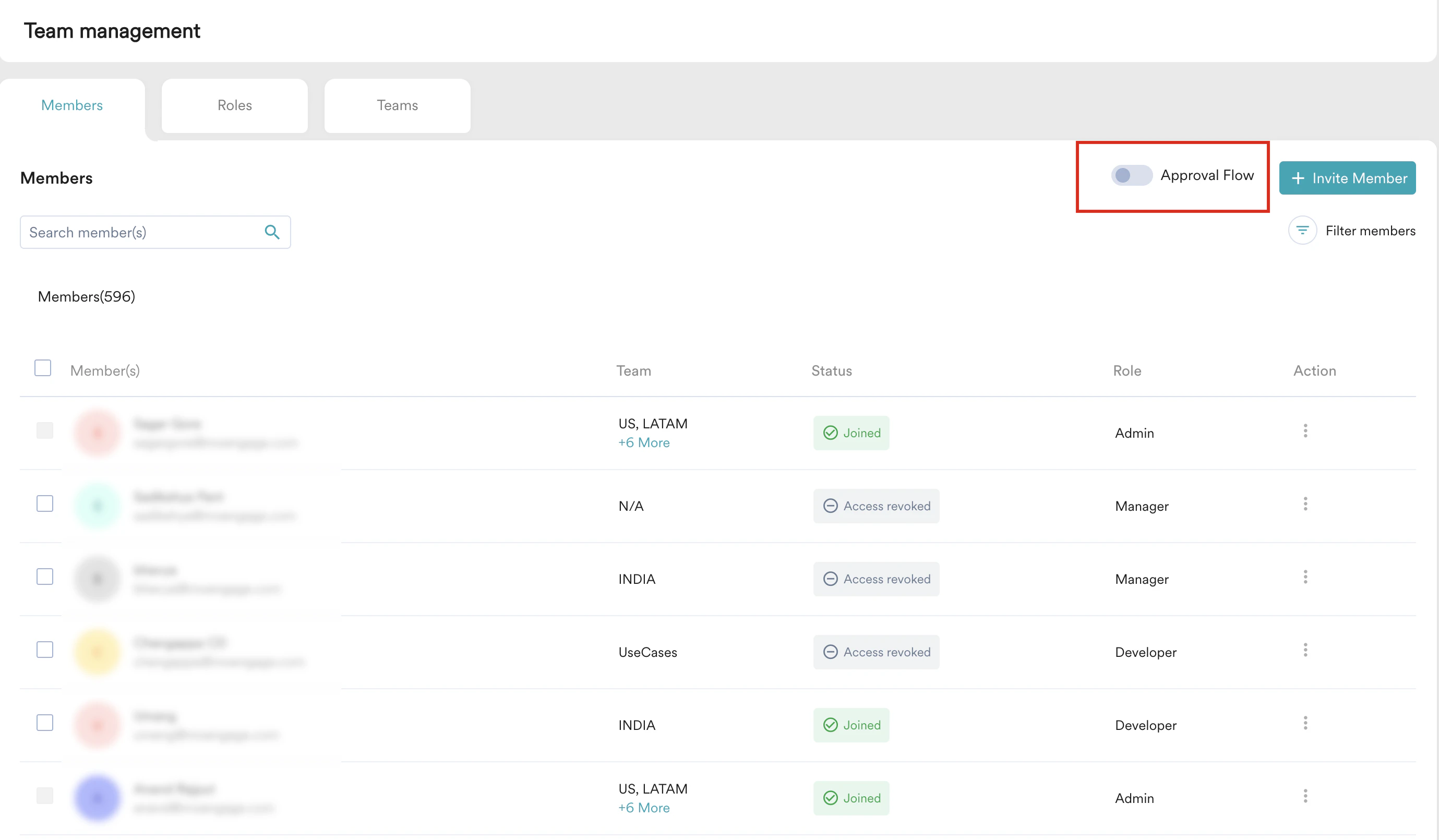Open the Teams tab
The width and height of the screenshot is (1439, 840).
(397, 105)
